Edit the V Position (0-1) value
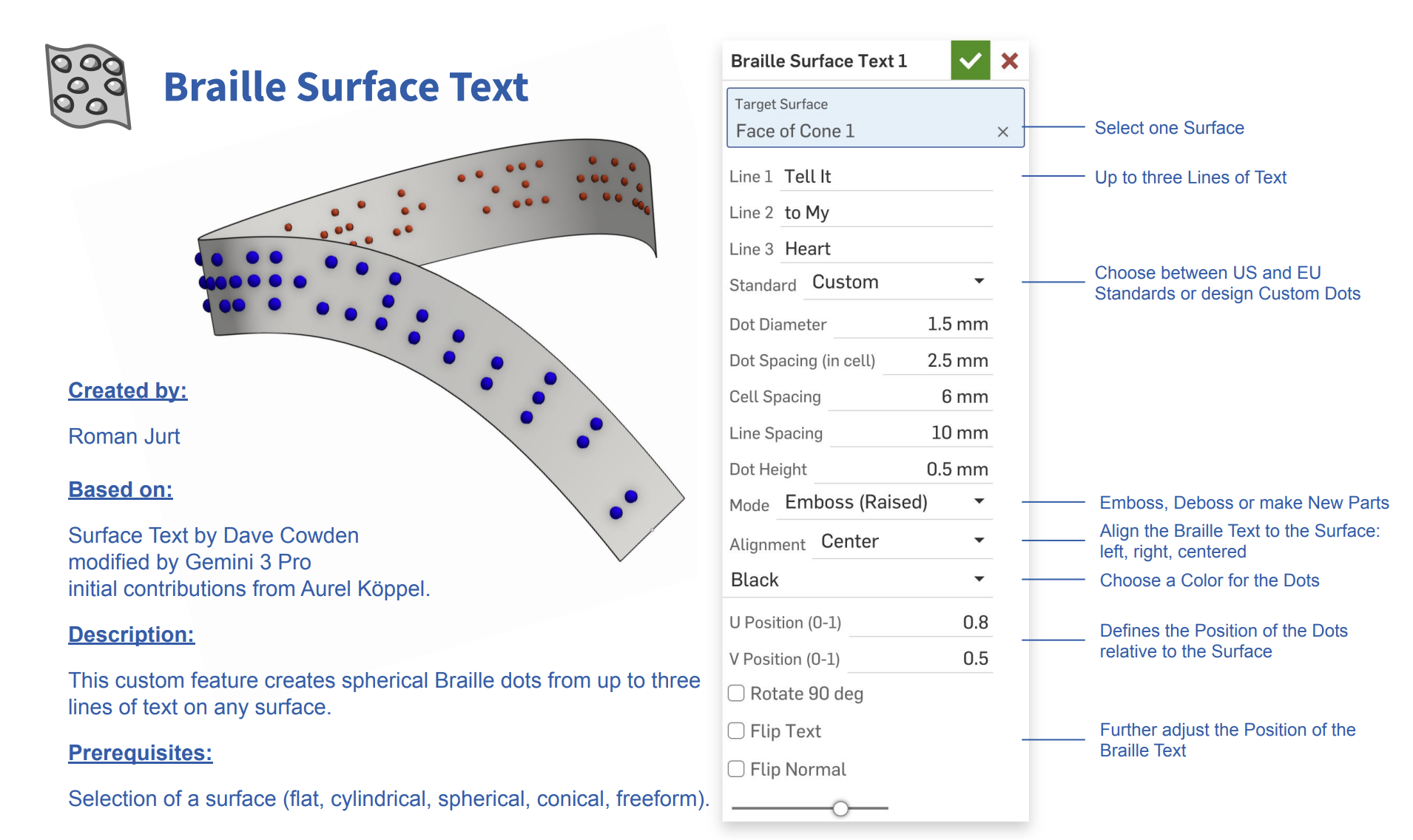This screenshot has height=840, width=1413. point(919,659)
